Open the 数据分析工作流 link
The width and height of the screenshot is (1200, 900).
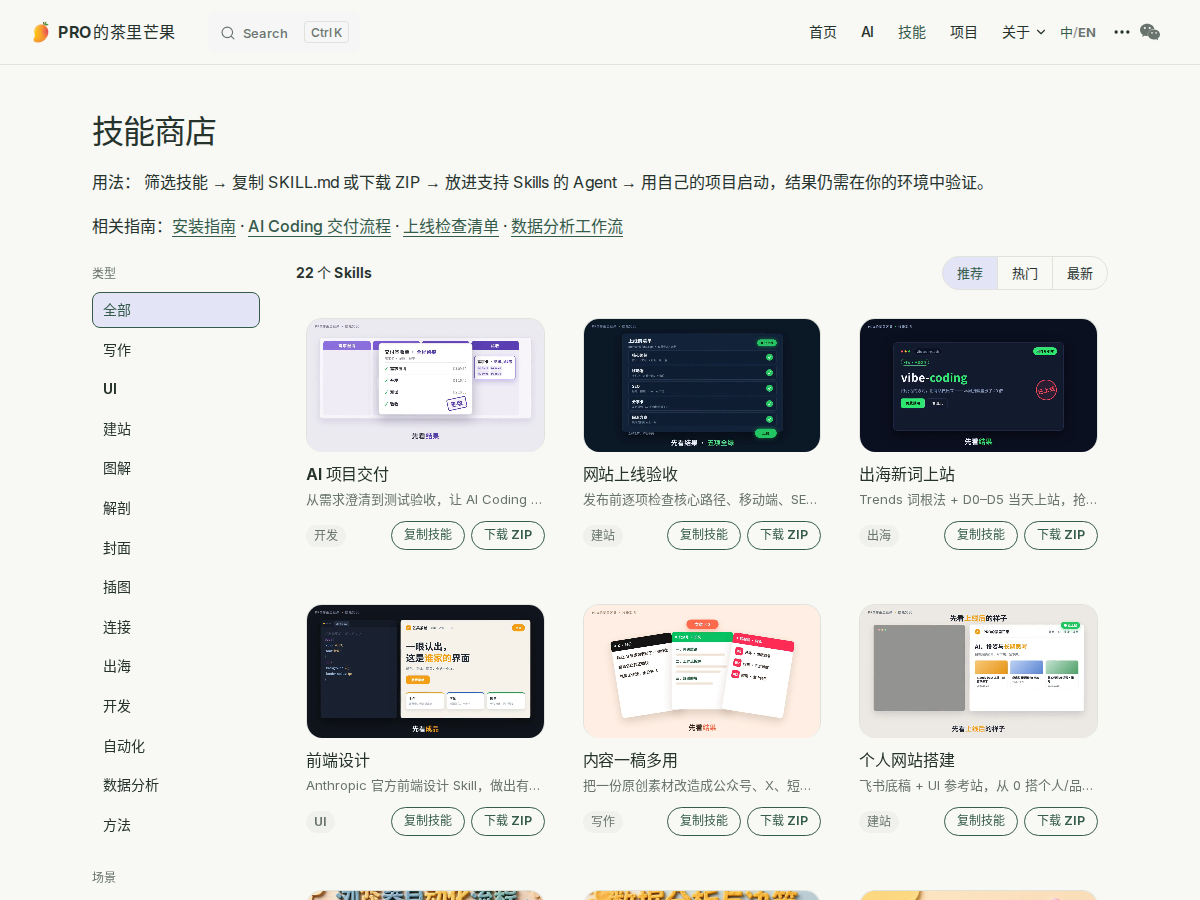point(567,226)
